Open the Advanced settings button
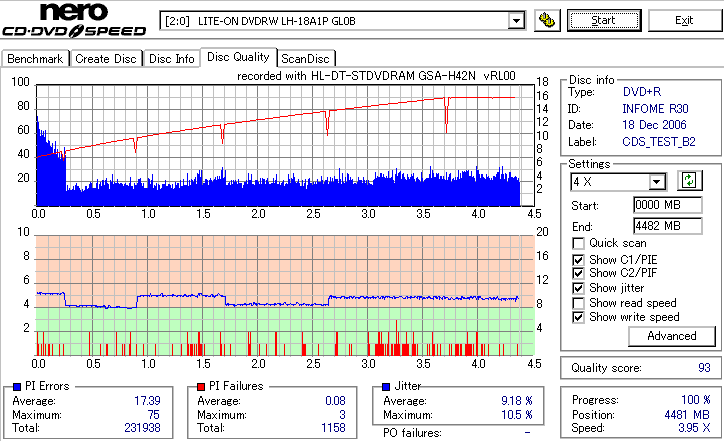This screenshot has width=724, height=441. click(671, 336)
